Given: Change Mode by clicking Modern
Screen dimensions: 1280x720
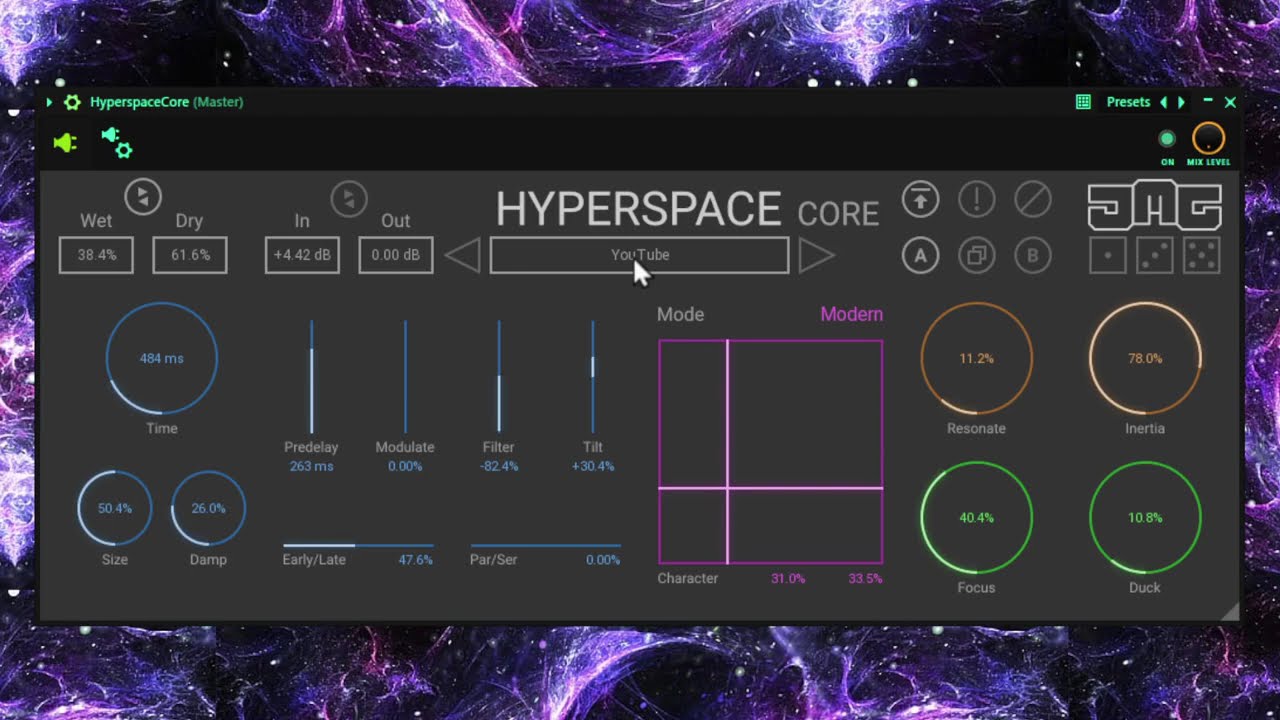Looking at the screenshot, I should pos(851,314).
